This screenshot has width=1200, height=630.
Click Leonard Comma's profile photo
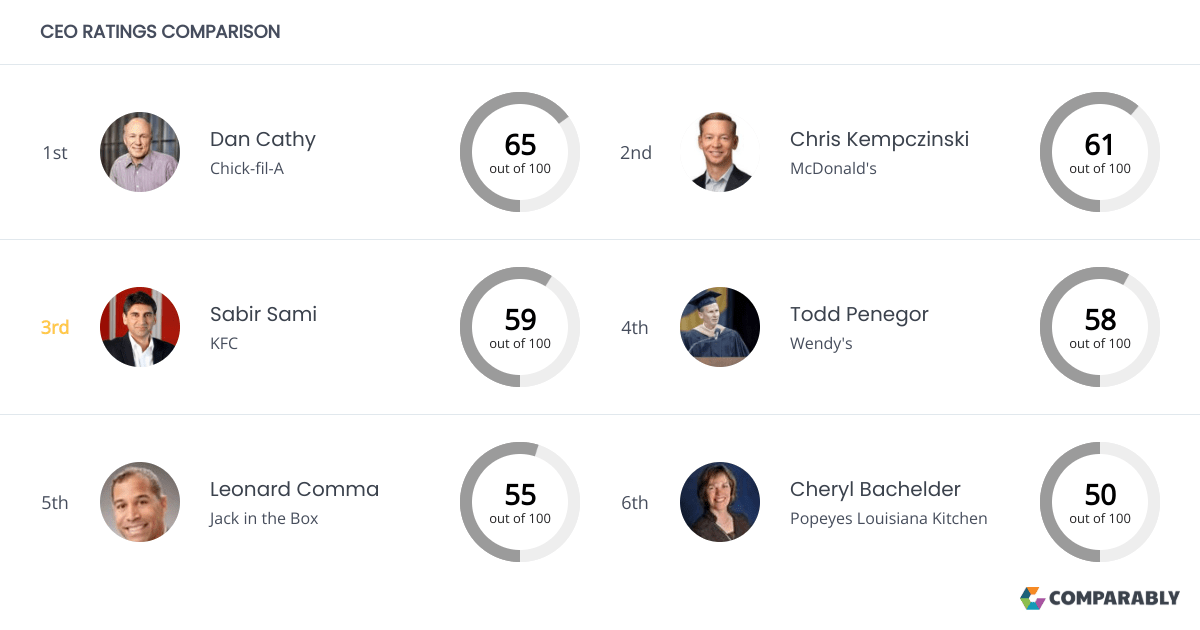pos(140,502)
